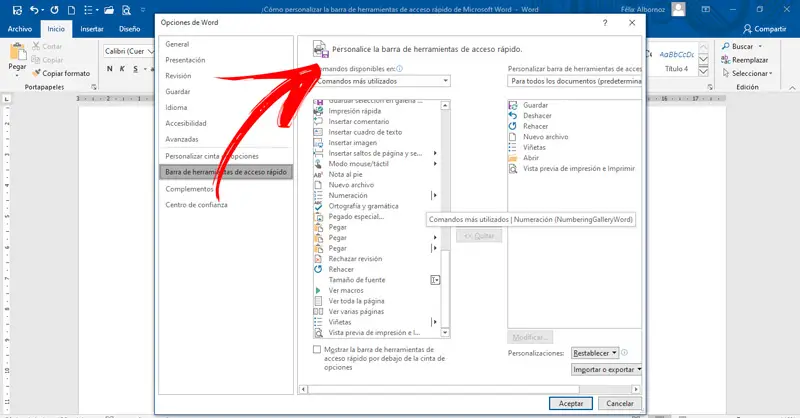Viewport: 800px width, 418px height.
Task: Click the user account picture for Félix Albornoz
Action: 678,9
